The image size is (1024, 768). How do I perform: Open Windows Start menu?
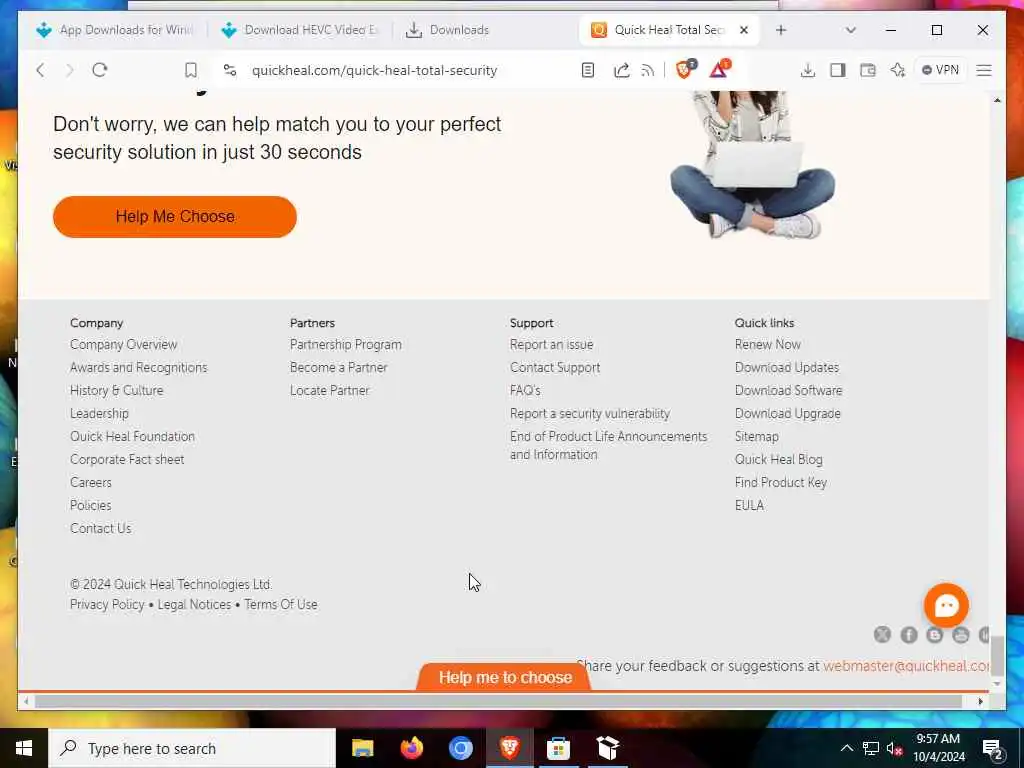tap(24, 748)
